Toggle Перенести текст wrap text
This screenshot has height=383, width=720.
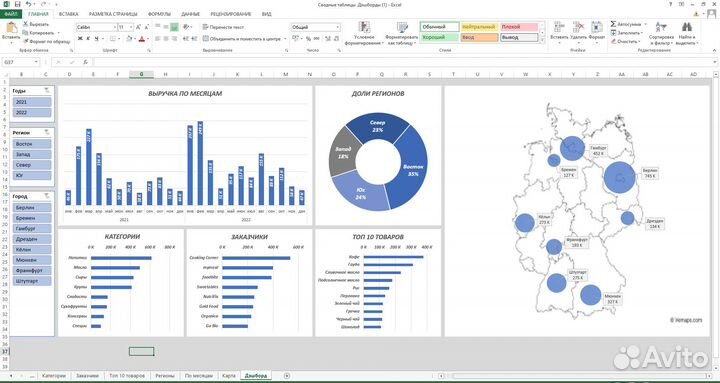[x=224, y=27]
